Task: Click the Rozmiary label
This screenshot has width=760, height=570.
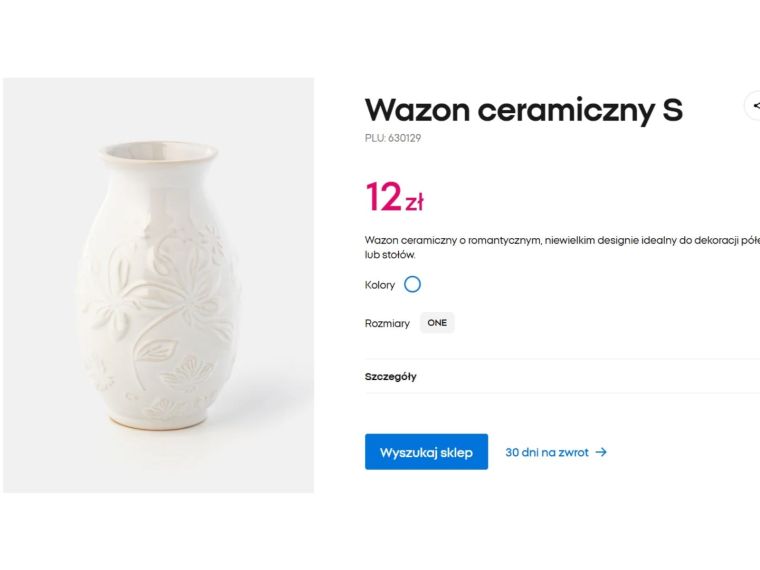Action: coord(387,324)
